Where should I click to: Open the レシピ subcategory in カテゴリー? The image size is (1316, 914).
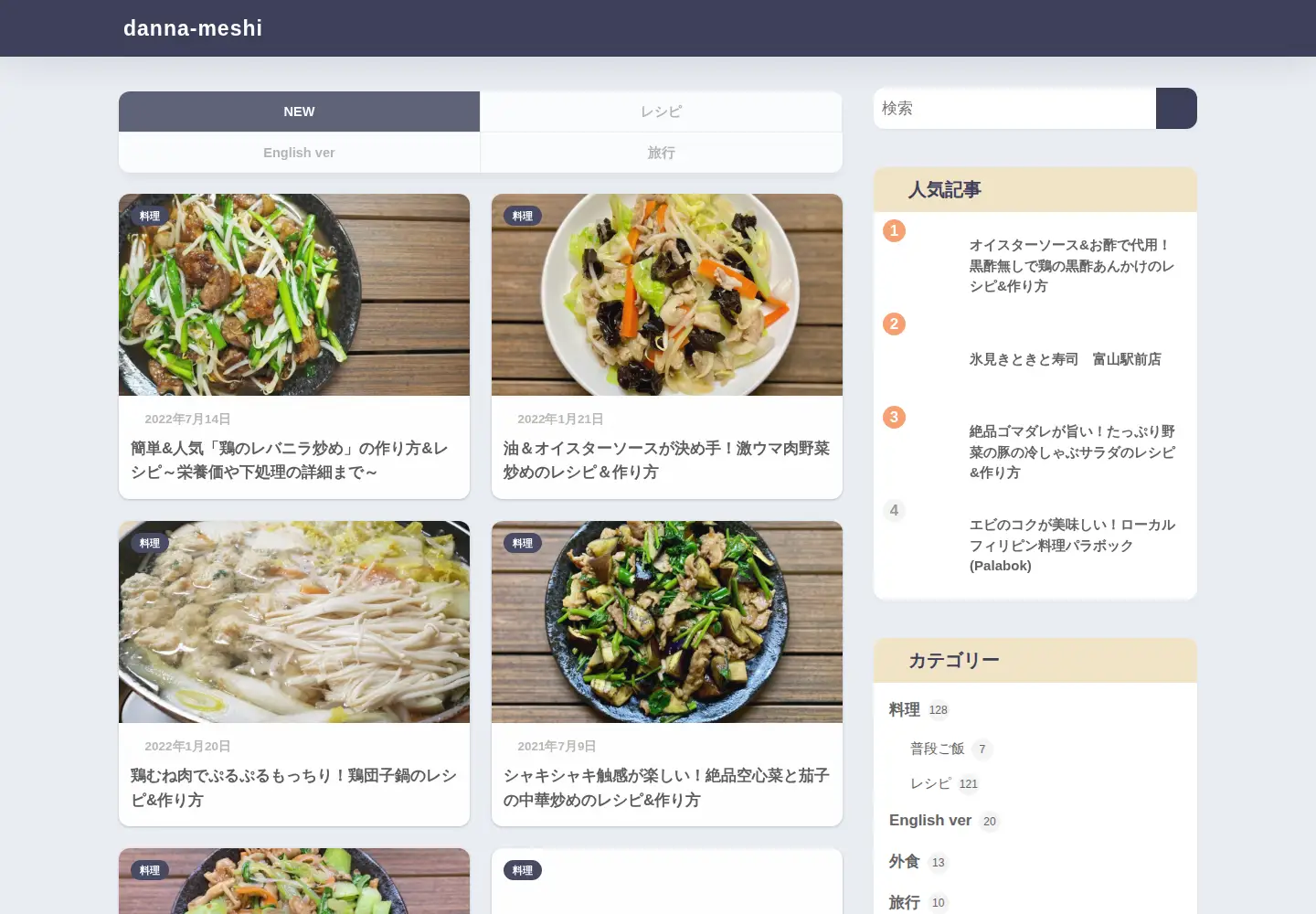930,783
